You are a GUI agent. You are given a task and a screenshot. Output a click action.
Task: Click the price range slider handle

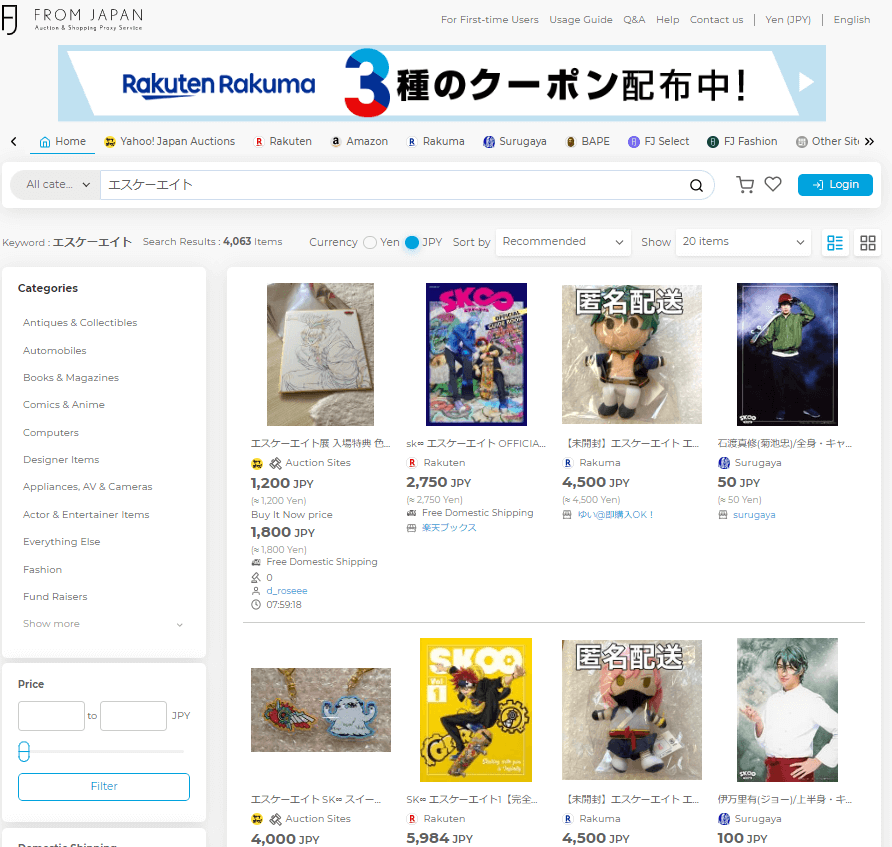[x=24, y=751]
